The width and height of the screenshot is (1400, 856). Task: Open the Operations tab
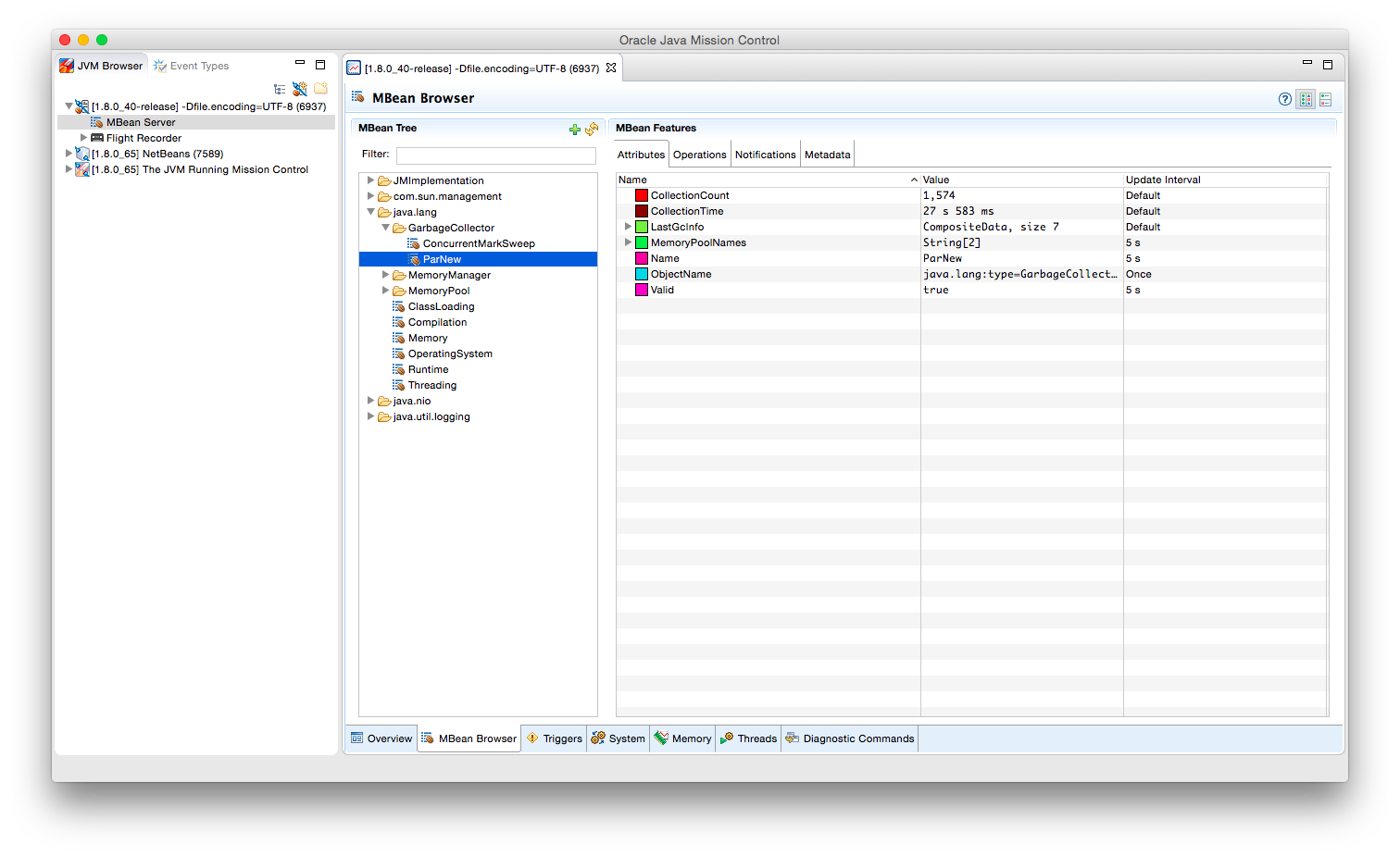pyautogui.click(x=699, y=155)
